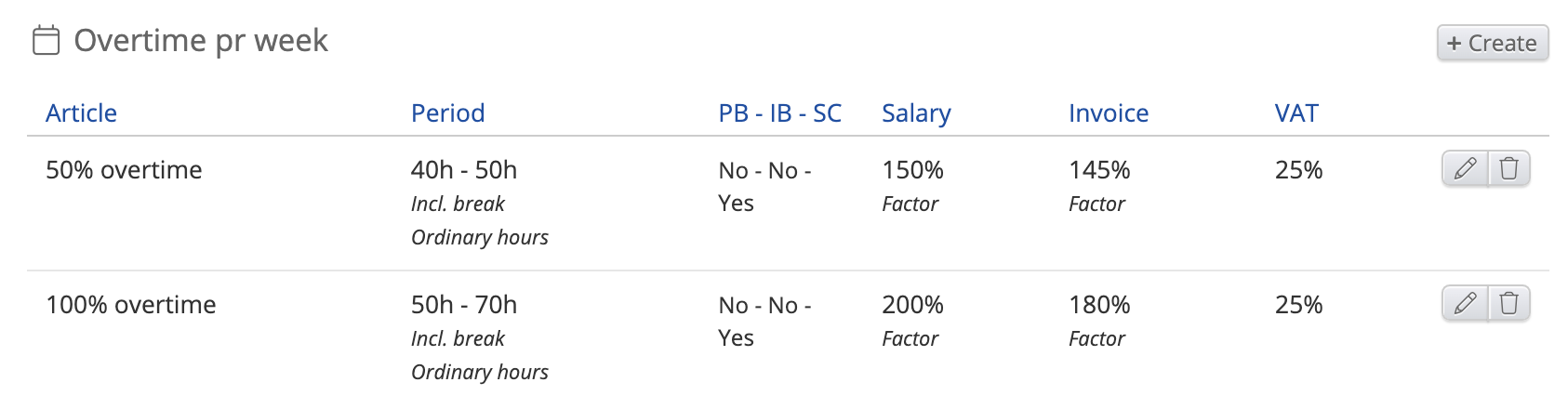Sort by the Salary column header

[916, 113]
